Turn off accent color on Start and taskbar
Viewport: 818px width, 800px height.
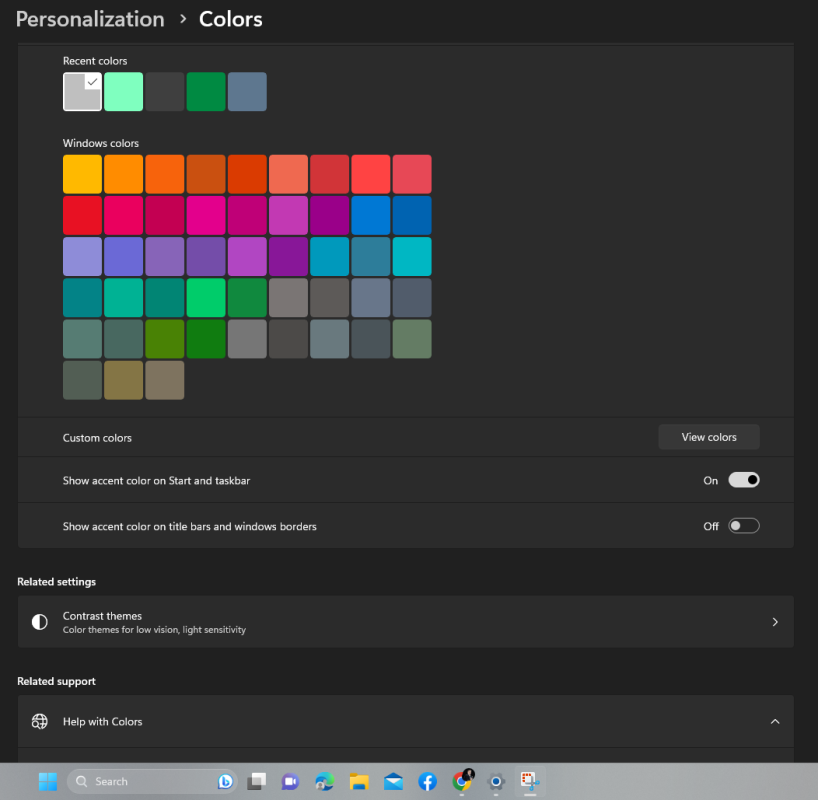click(743, 480)
